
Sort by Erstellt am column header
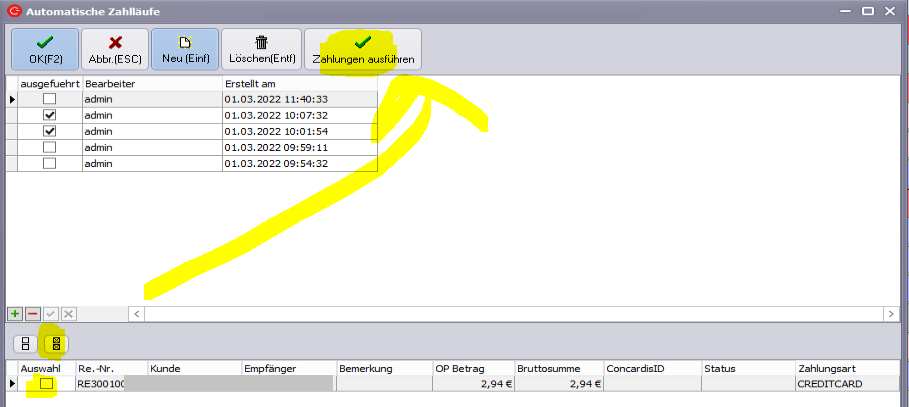(299, 84)
